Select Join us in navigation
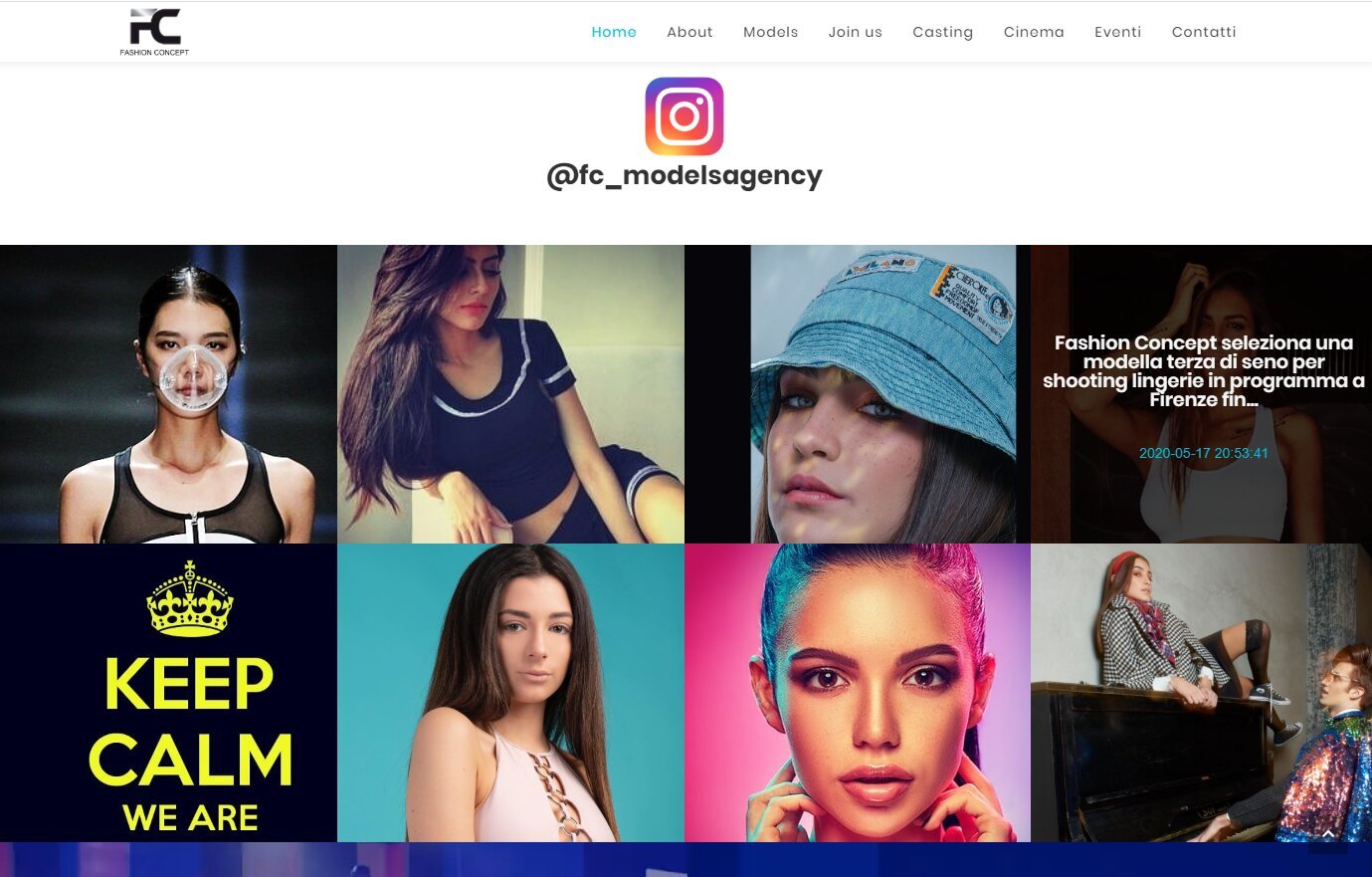The width and height of the screenshot is (1372, 877). coord(856,32)
